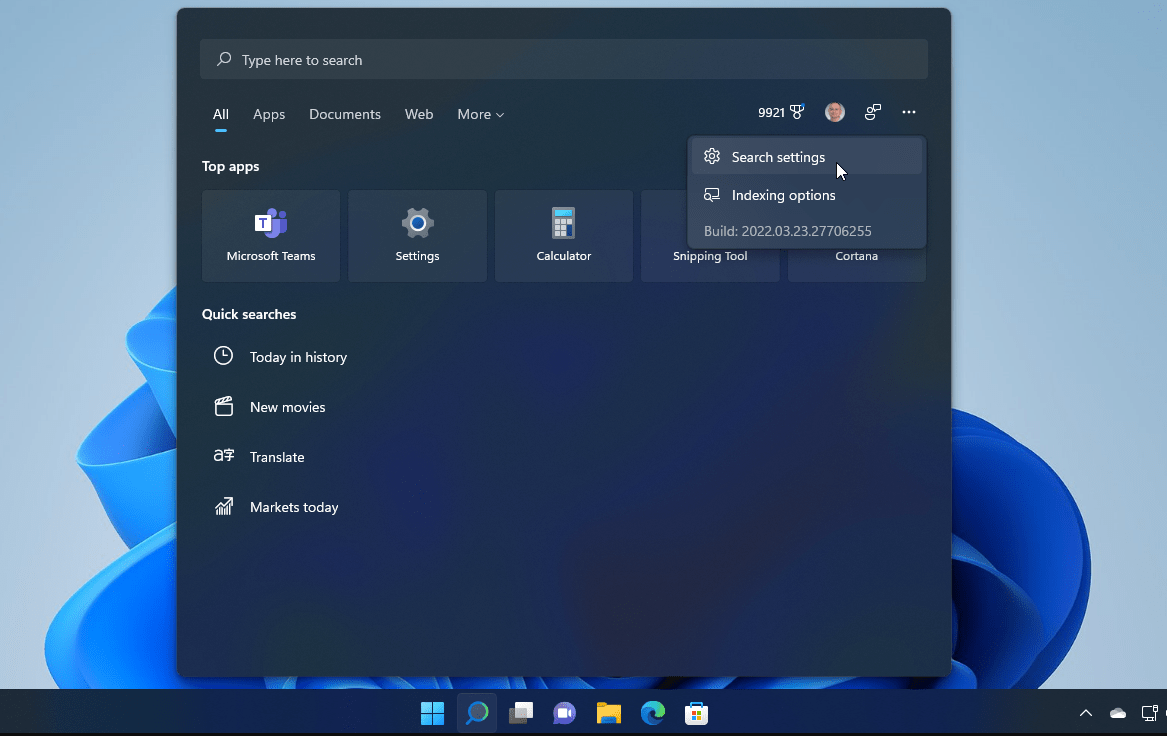
Task: Open the Windows Start button on taskbar
Action: coord(432,713)
